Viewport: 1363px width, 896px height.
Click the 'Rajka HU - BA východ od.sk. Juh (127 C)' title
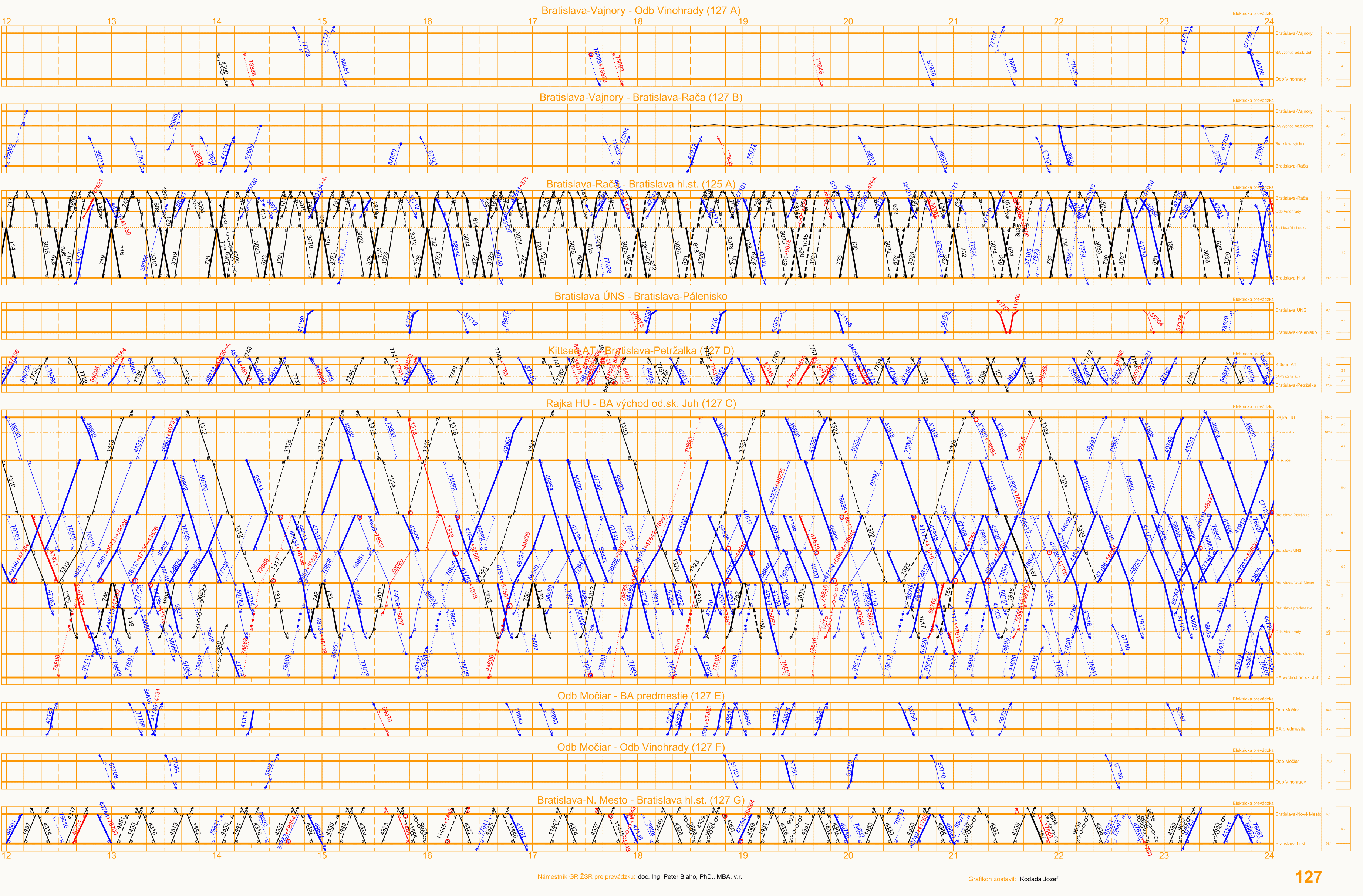click(641, 404)
